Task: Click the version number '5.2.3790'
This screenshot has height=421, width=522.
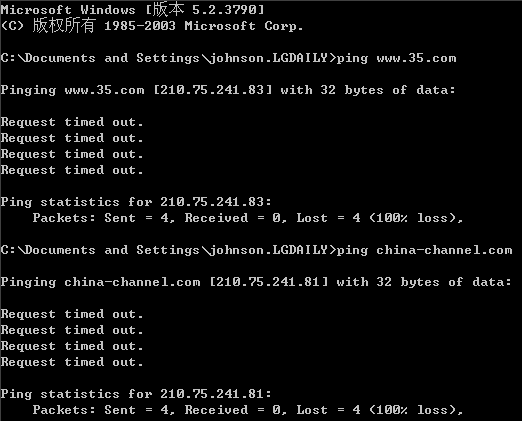Action: (224, 10)
